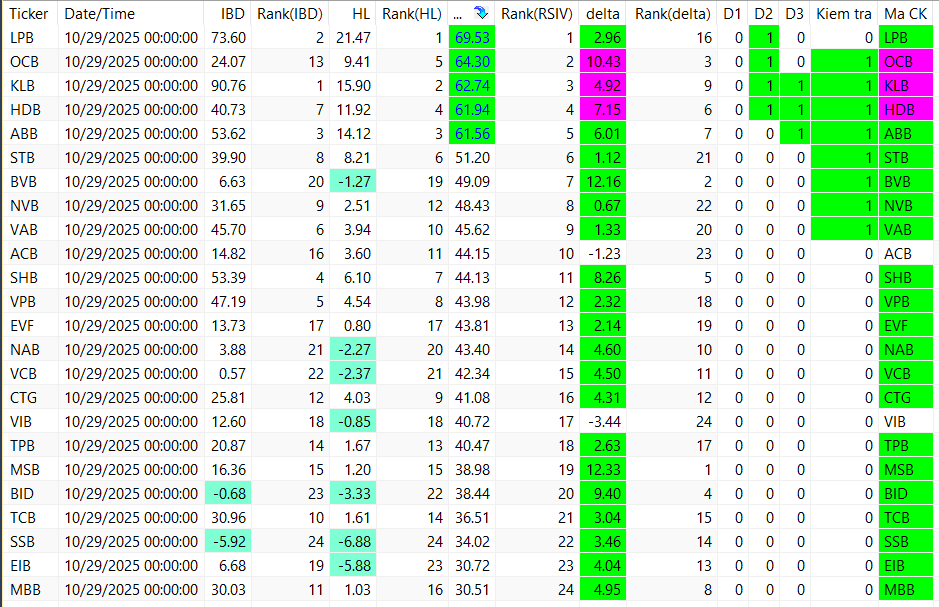Sort by the delta column header

click(x=602, y=13)
